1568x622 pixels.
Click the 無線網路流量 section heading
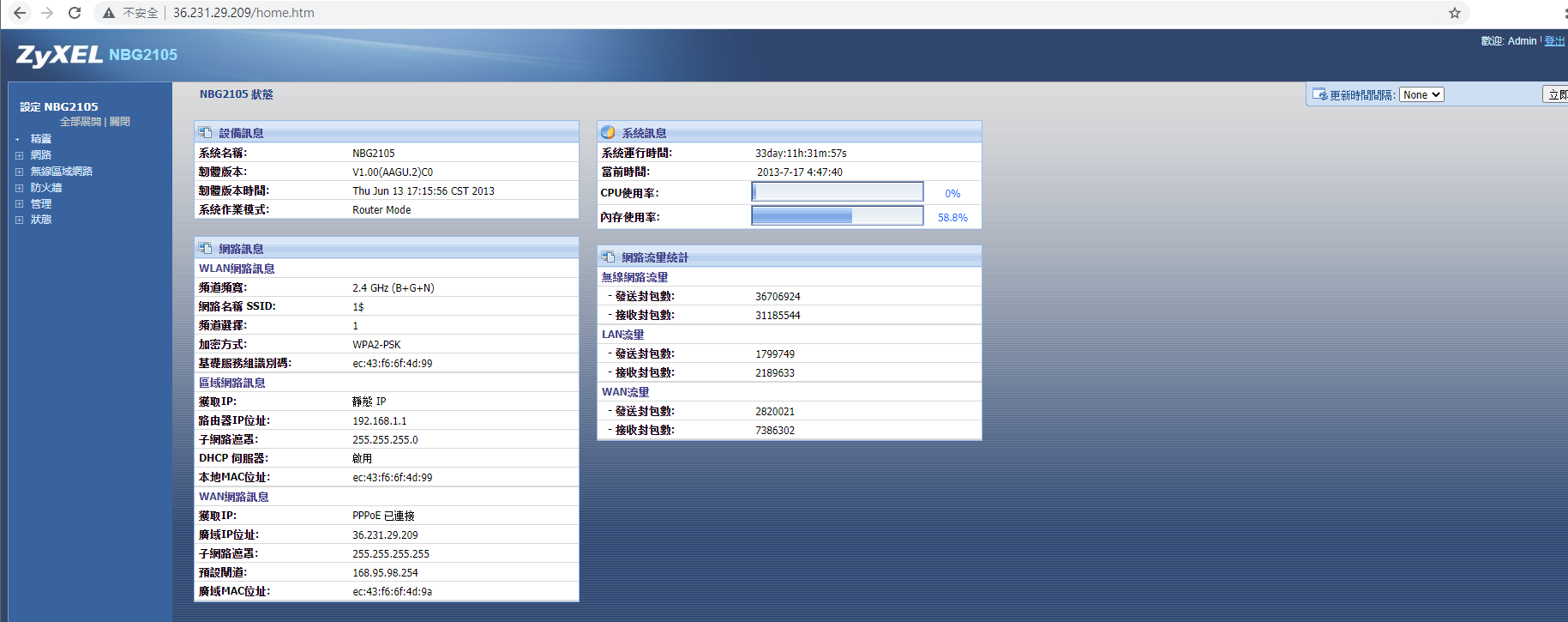click(634, 277)
